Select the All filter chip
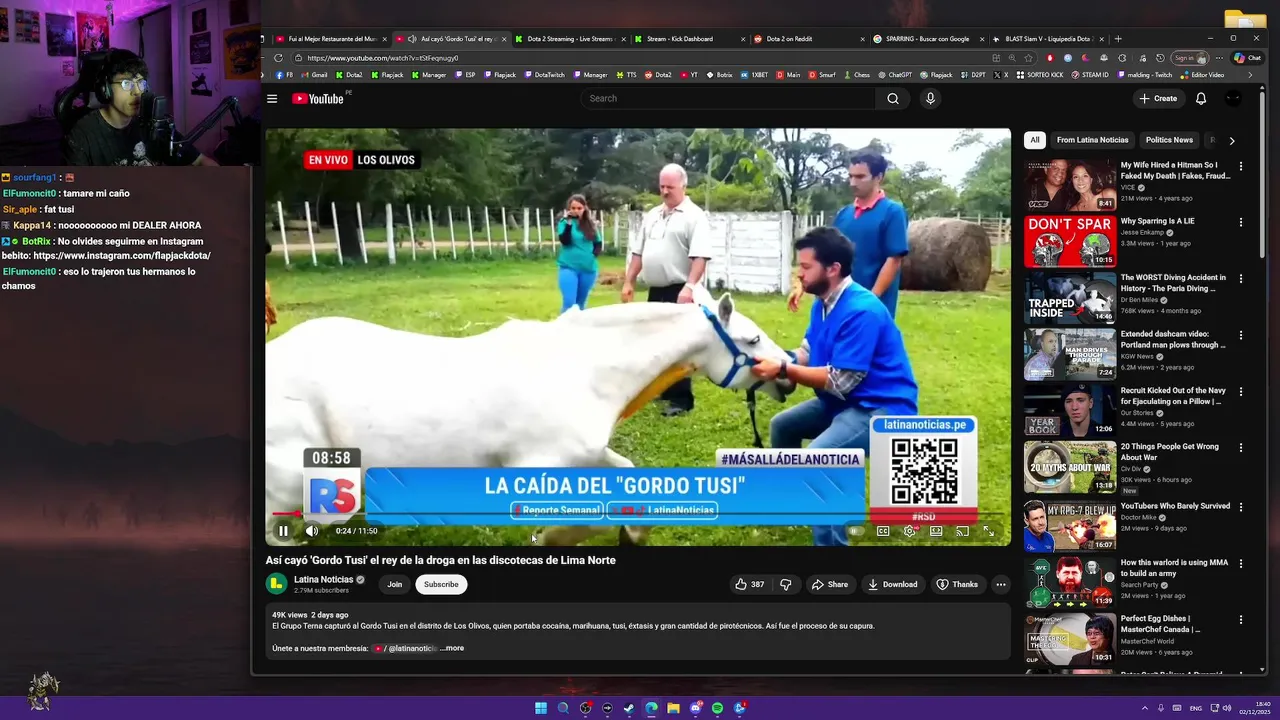This screenshot has height=720, width=1280. [1035, 140]
